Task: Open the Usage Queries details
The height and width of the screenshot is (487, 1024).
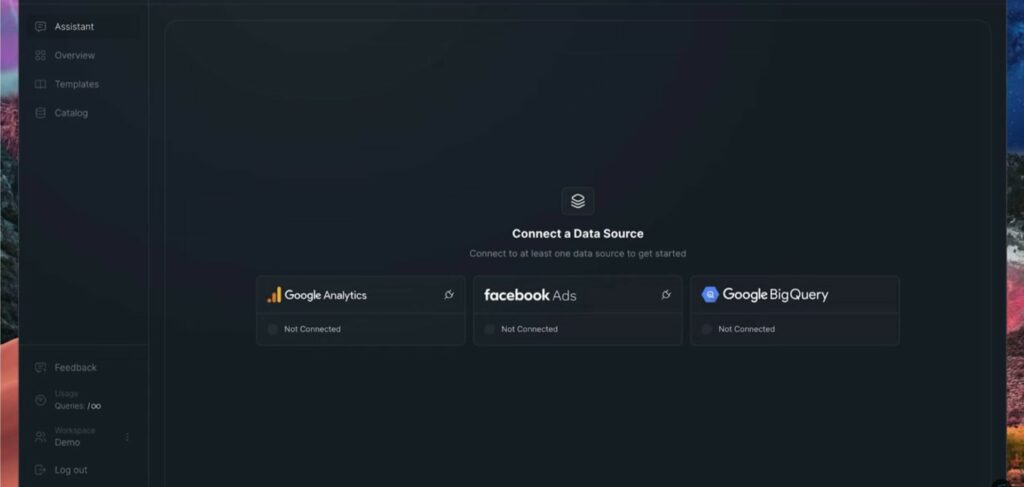Action: click(69, 400)
